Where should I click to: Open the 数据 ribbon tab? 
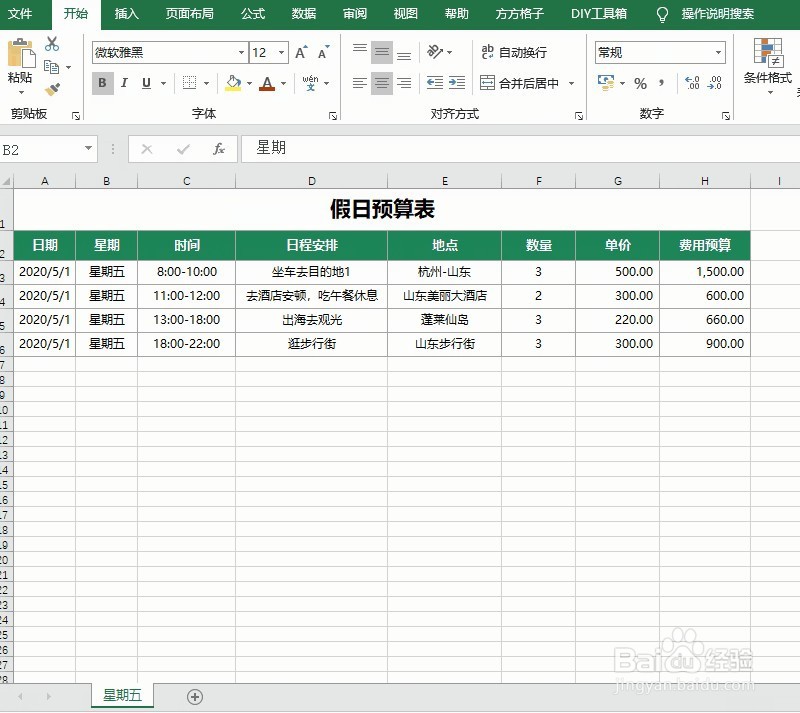pos(303,14)
